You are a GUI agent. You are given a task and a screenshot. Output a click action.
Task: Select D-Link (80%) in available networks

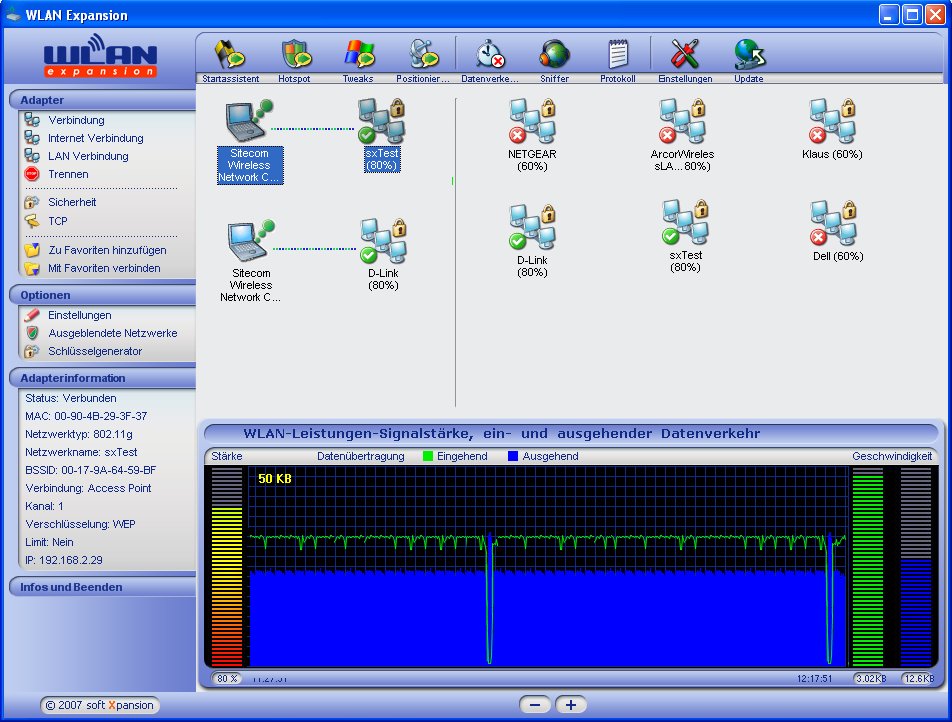tap(532, 242)
